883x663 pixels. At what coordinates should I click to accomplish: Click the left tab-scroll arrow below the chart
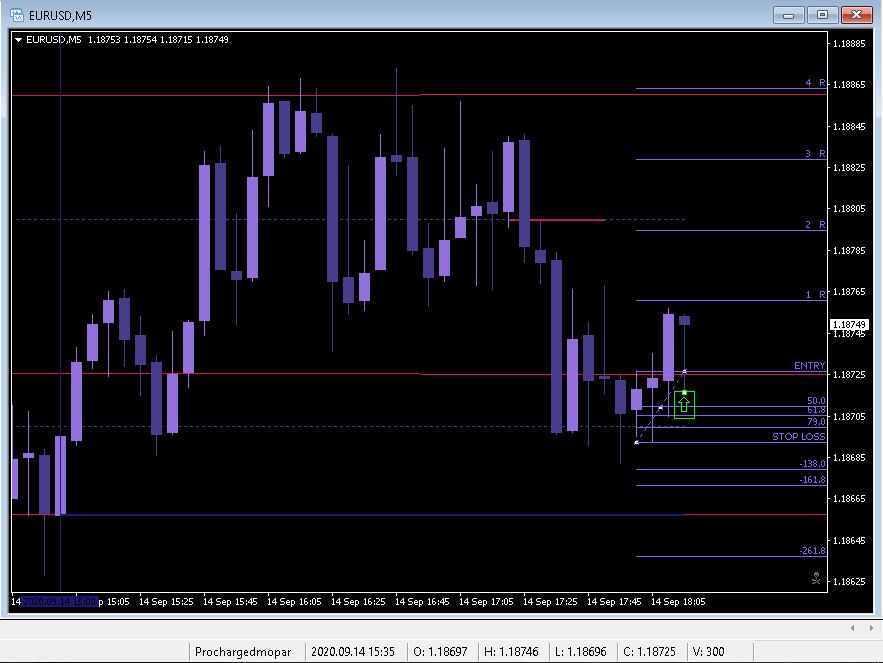(x=853, y=628)
